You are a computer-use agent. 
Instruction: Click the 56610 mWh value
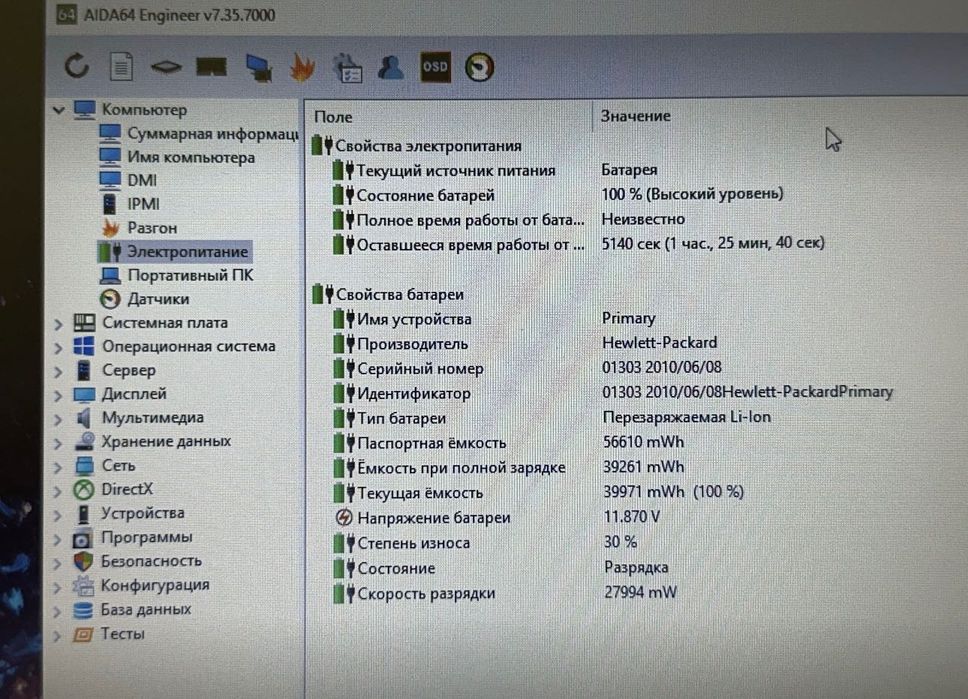tap(643, 442)
